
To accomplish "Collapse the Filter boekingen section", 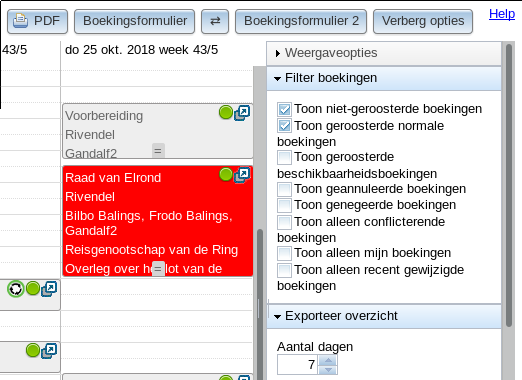I will click(384, 78).
